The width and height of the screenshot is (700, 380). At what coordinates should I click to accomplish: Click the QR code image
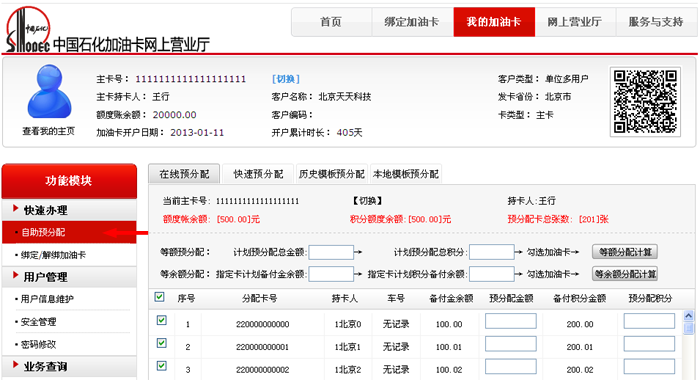coord(645,101)
